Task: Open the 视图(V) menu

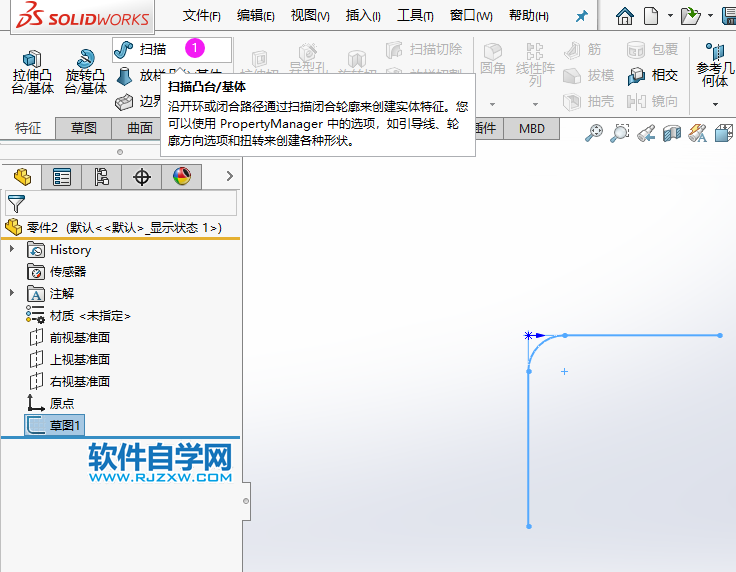Action: pos(310,16)
